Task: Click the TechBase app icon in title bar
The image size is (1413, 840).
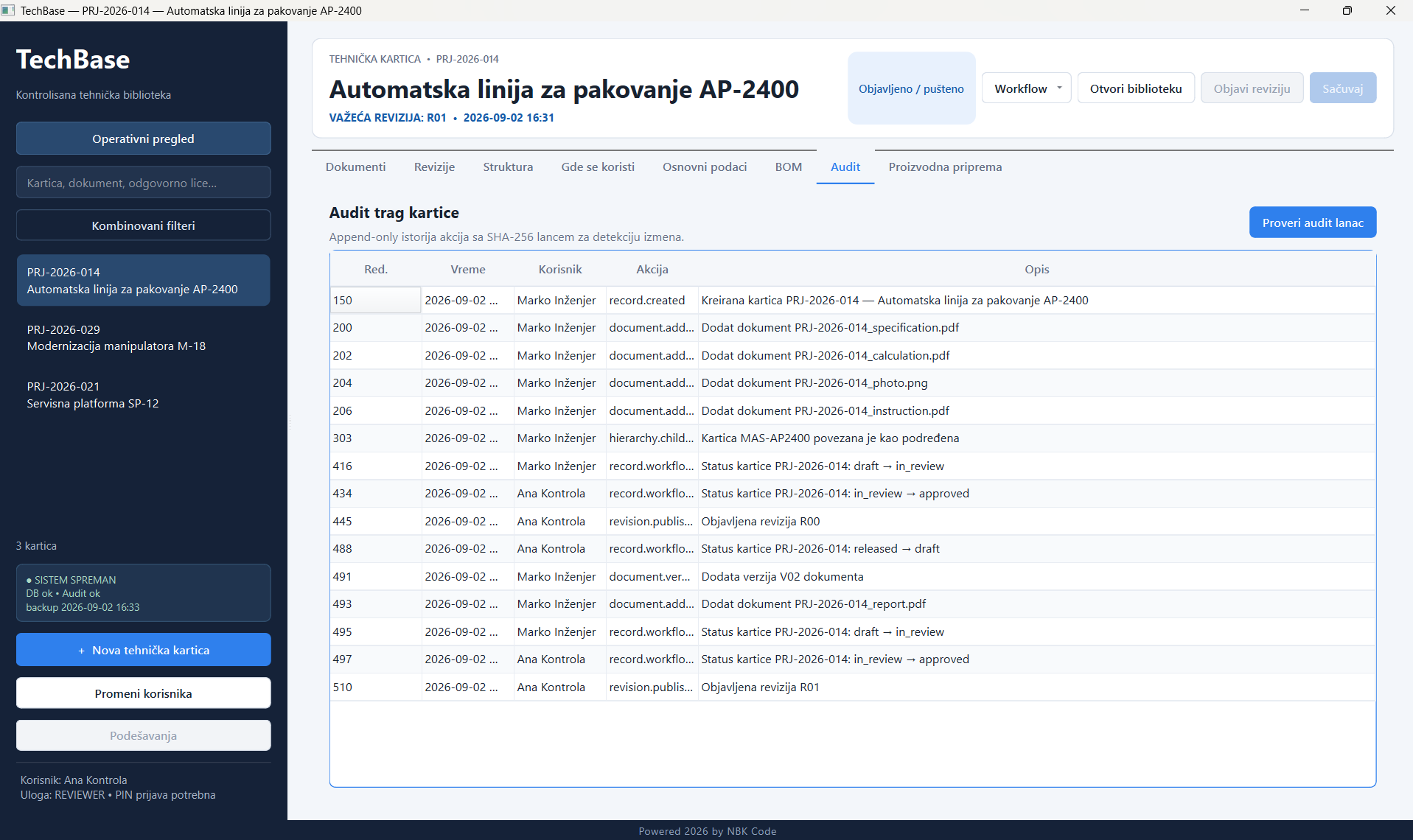Action: tap(8, 10)
